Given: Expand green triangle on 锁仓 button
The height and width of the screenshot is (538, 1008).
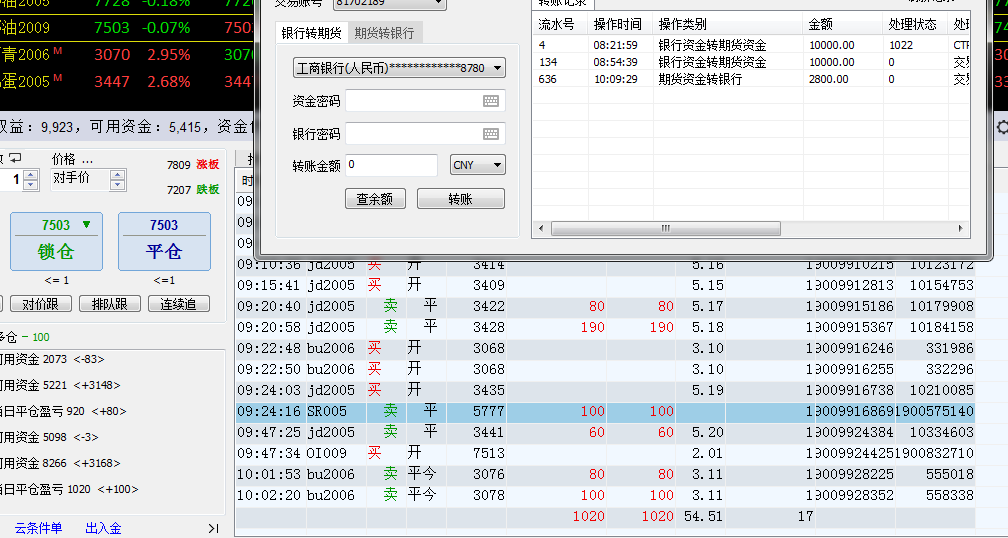Looking at the screenshot, I should pyautogui.click(x=87, y=224).
